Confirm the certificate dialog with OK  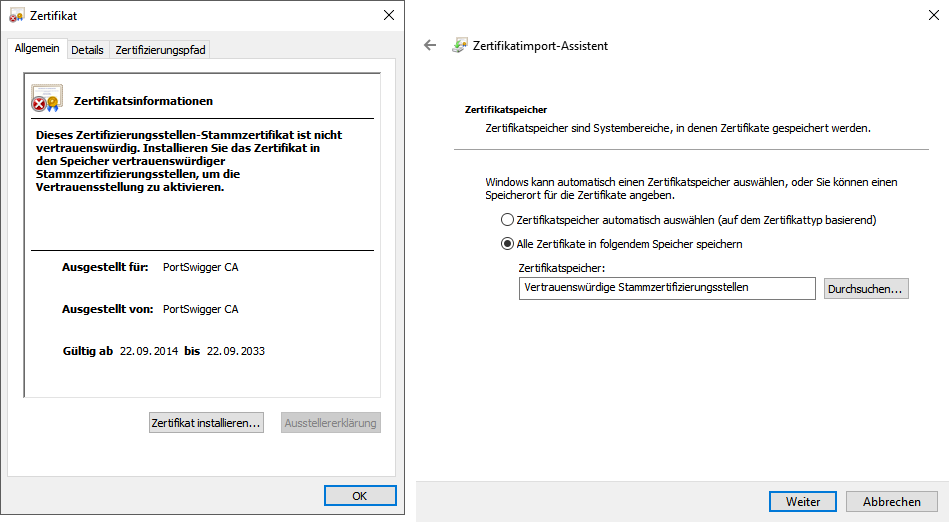point(360,496)
